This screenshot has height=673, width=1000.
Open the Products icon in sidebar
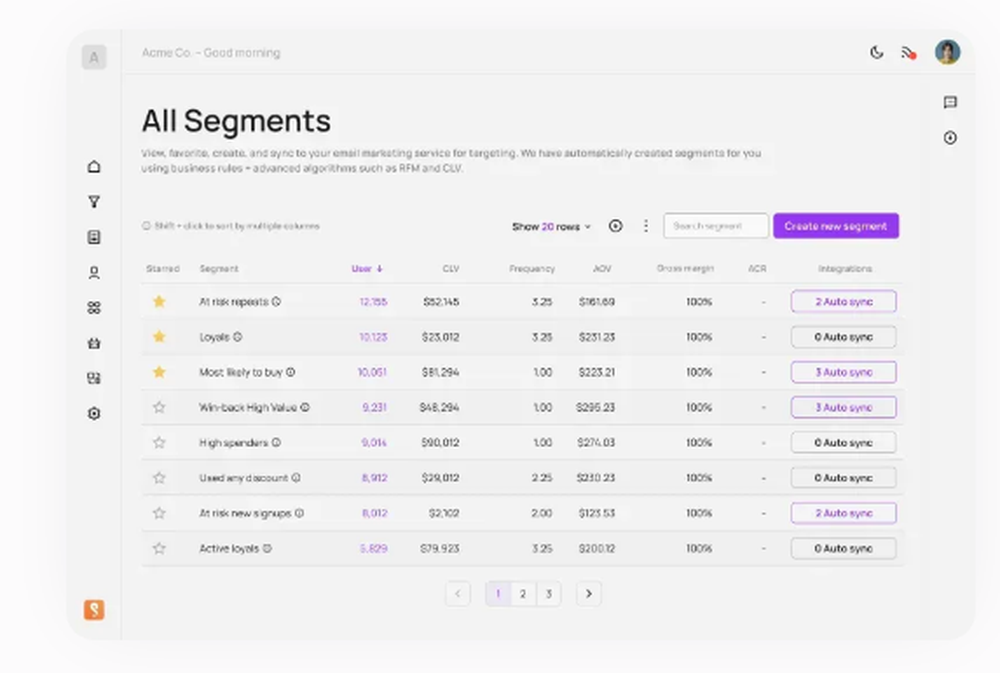(x=94, y=342)
